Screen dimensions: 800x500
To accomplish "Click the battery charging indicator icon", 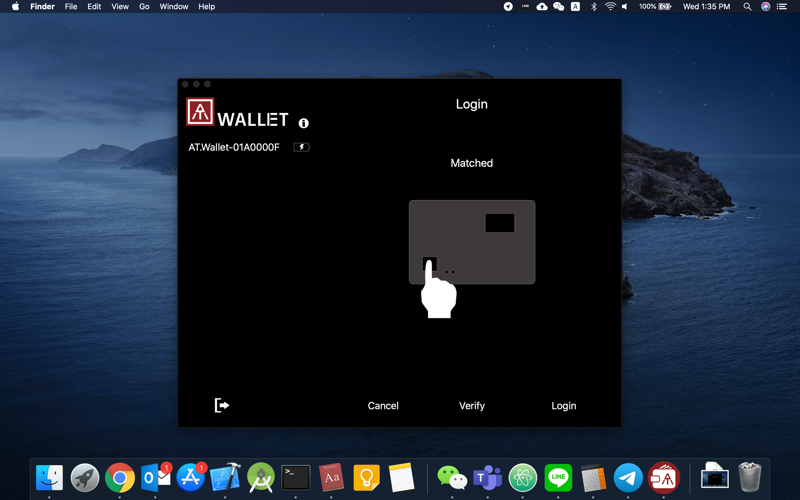I will pyautogui.click(x=301, y=147).
